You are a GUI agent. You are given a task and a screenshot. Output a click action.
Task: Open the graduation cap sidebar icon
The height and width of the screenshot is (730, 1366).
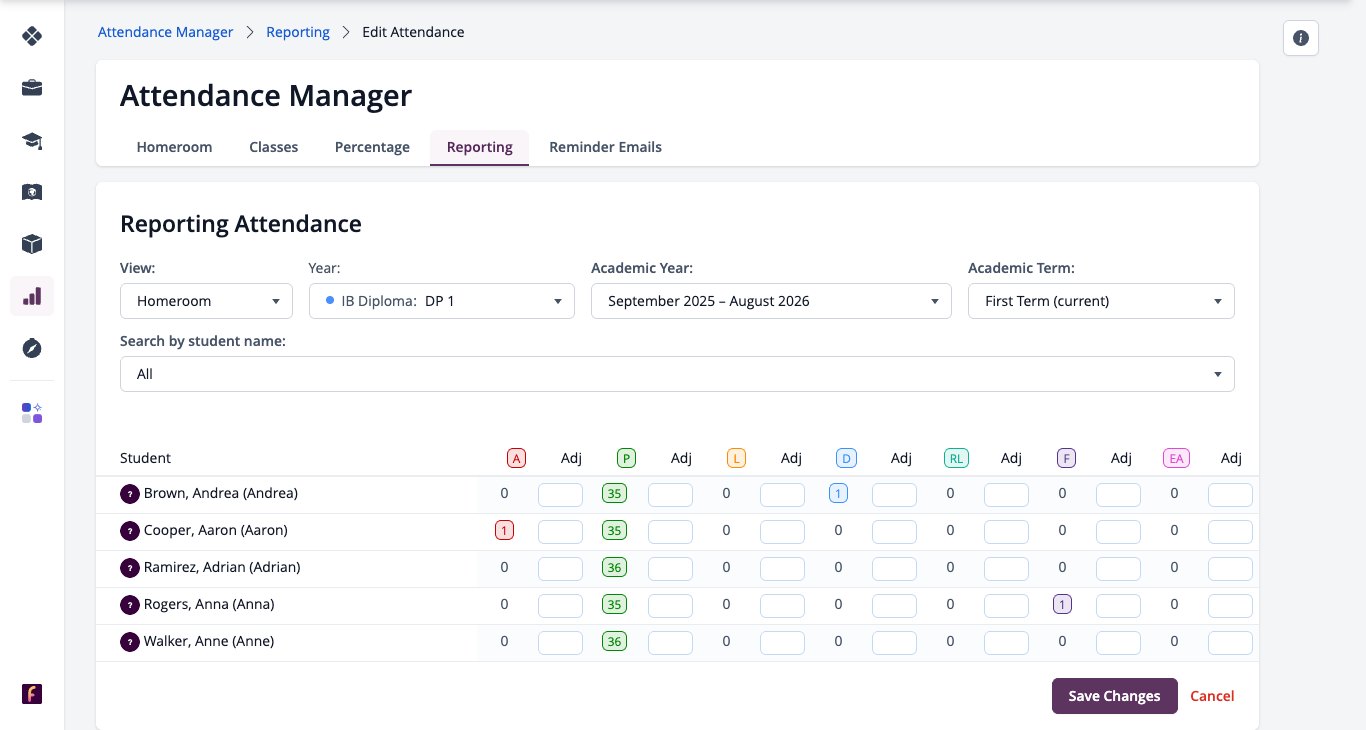point(32,140)
